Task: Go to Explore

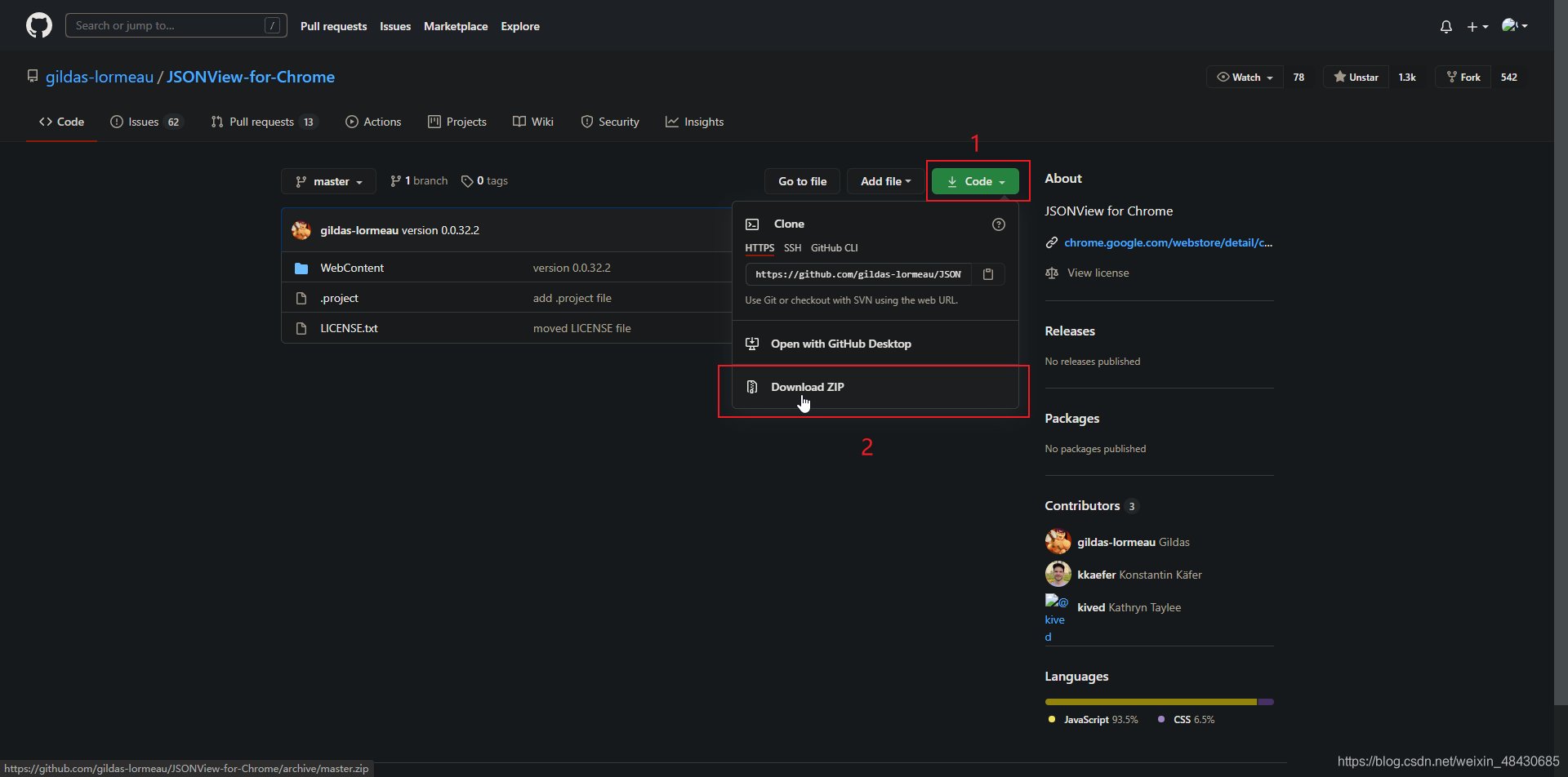Action: click(520, 26)
